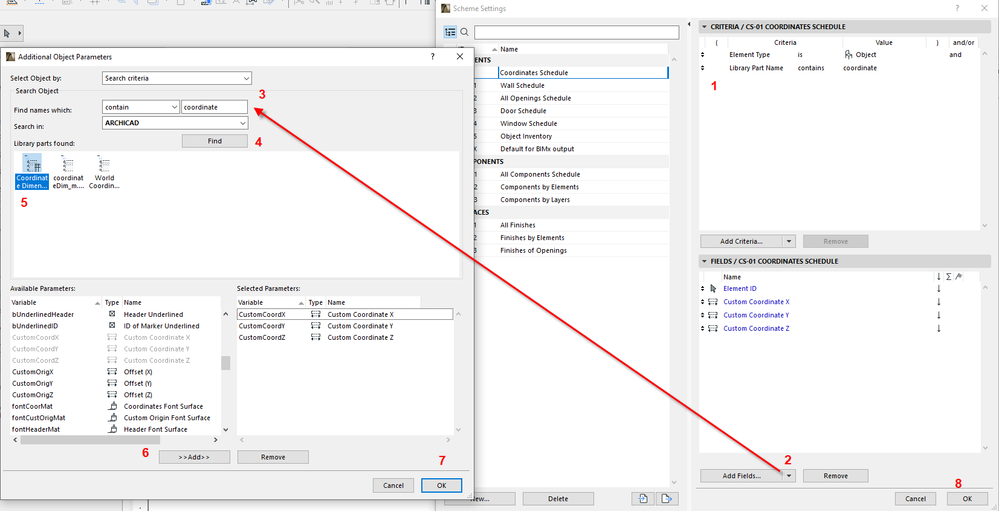Switch to tree view icon in Scheme Settings

coord(450,32)
